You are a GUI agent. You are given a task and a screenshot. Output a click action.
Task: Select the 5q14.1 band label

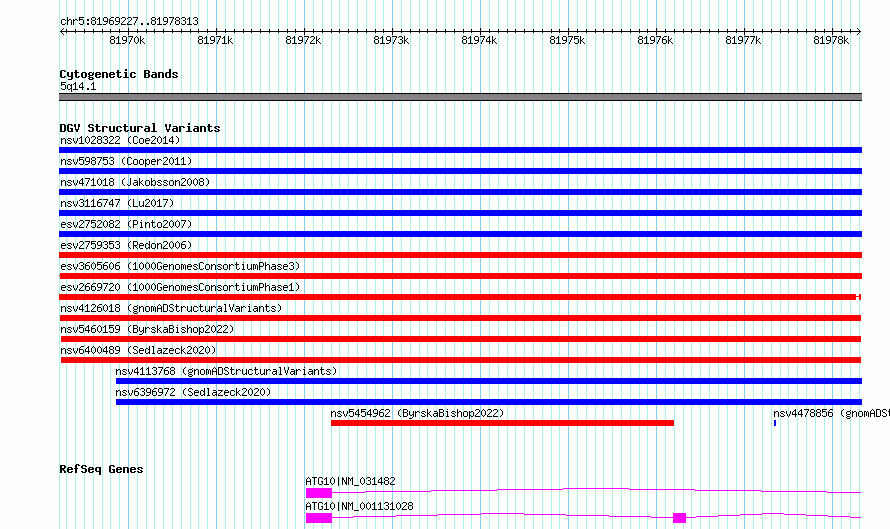tap(78, 86)
